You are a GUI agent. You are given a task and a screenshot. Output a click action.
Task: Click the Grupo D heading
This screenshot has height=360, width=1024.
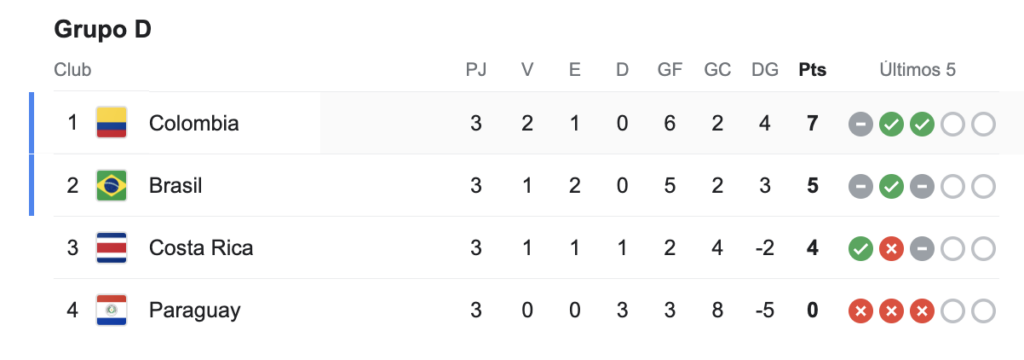(103, 29)
